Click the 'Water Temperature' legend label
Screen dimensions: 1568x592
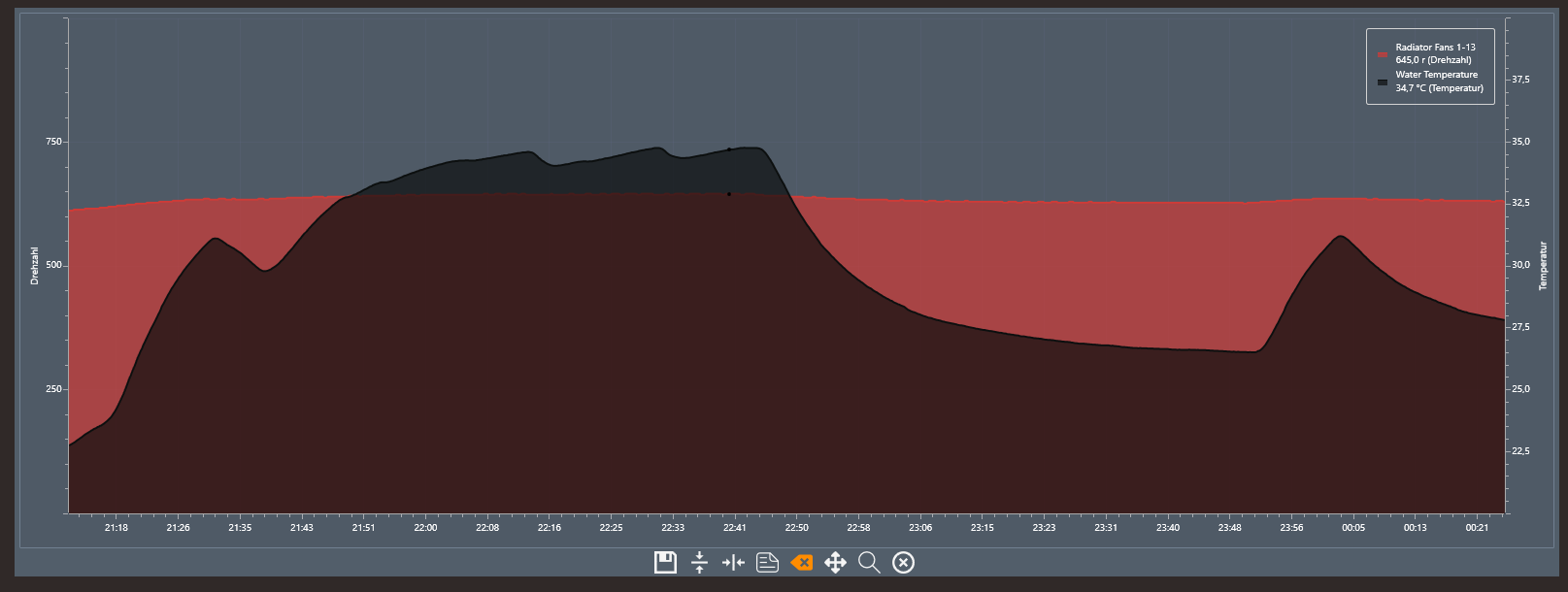click(1437, 74)
